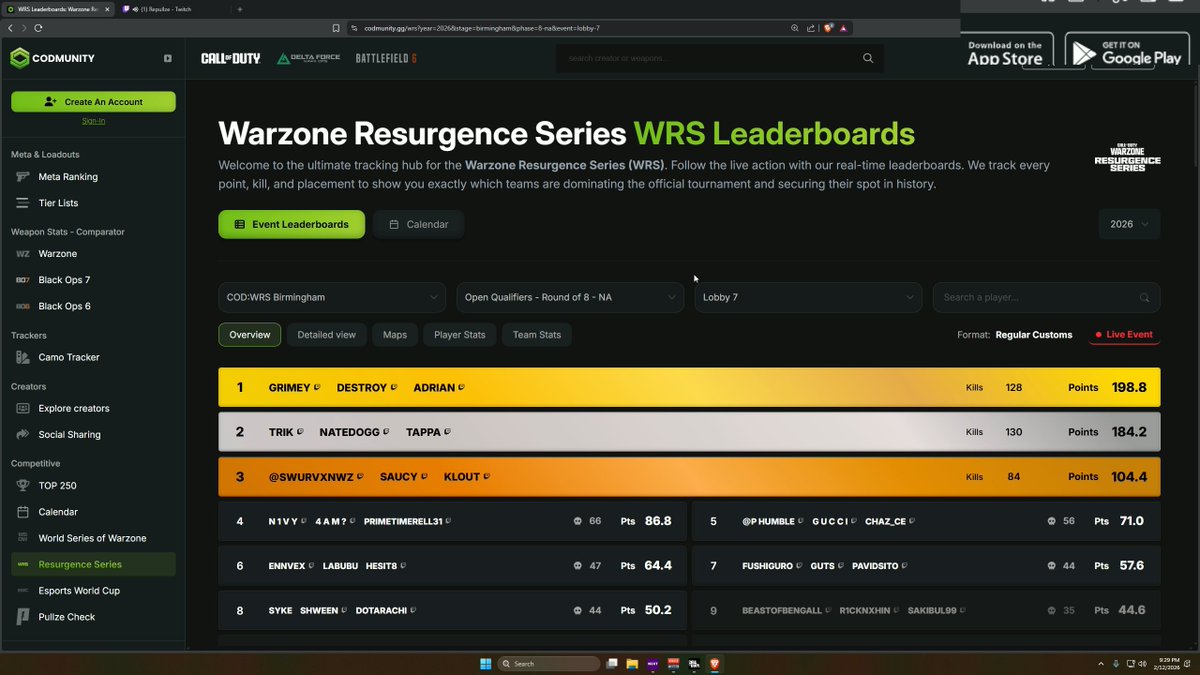The width and height of the screenshot is (1200, 675).
Task: Open Black Ops 7 weapon stats
Action: coord(93,280)
